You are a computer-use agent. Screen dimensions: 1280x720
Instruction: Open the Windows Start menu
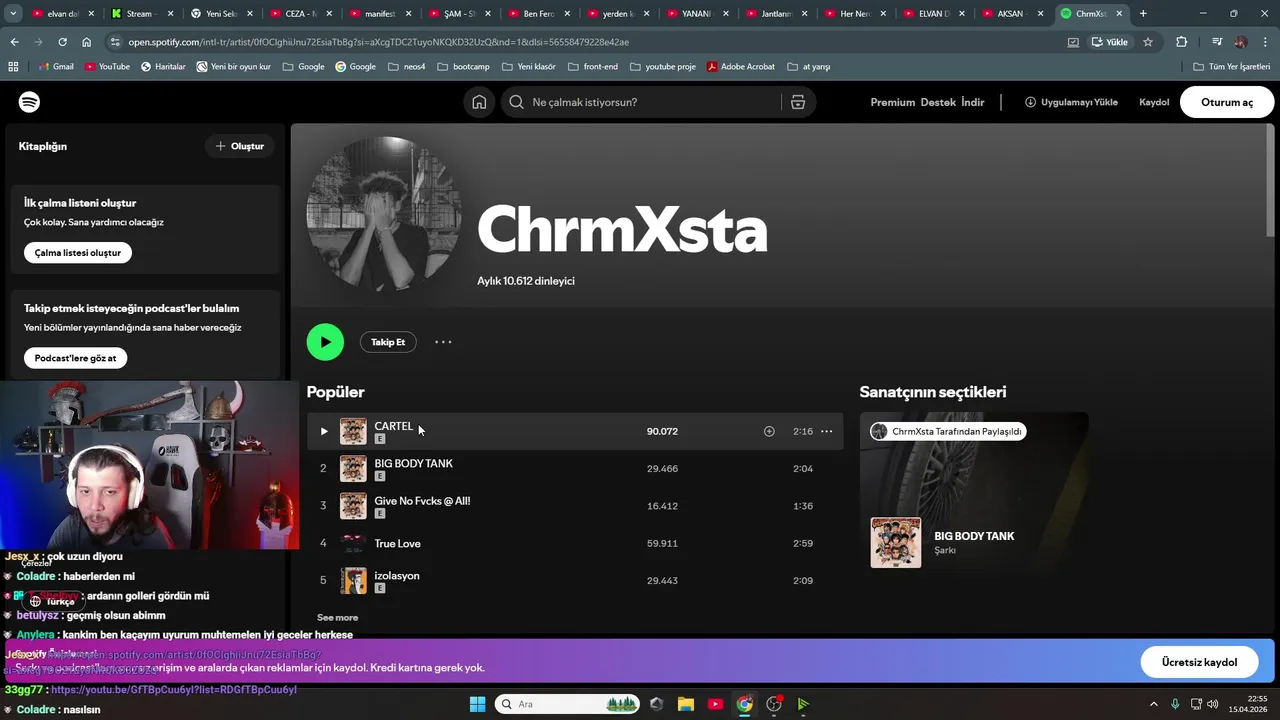coord(477,704)
